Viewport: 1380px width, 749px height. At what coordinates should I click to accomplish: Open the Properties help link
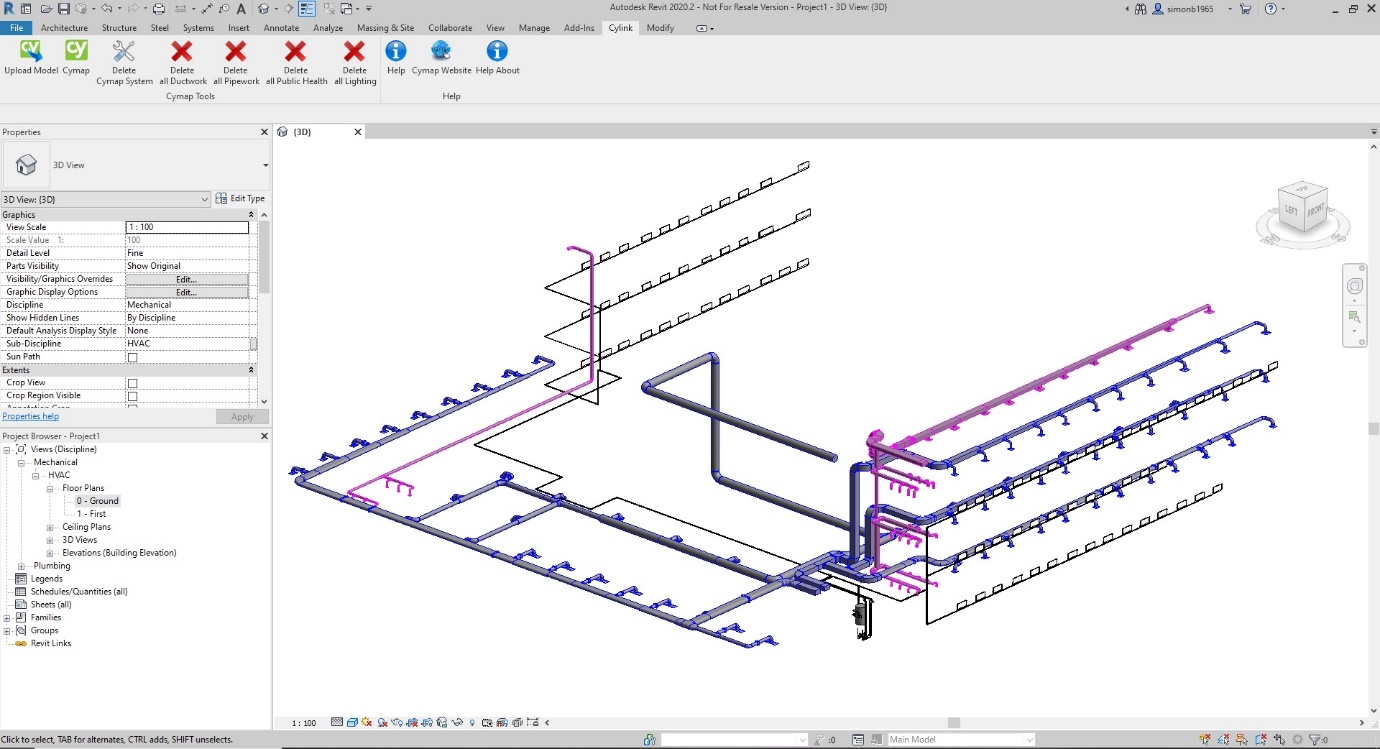(30, 416)
